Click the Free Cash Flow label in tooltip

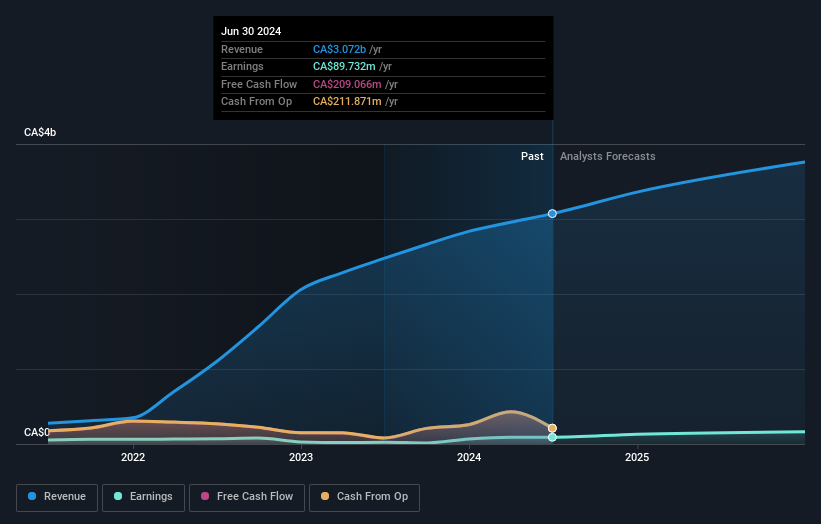coord(259,84)
